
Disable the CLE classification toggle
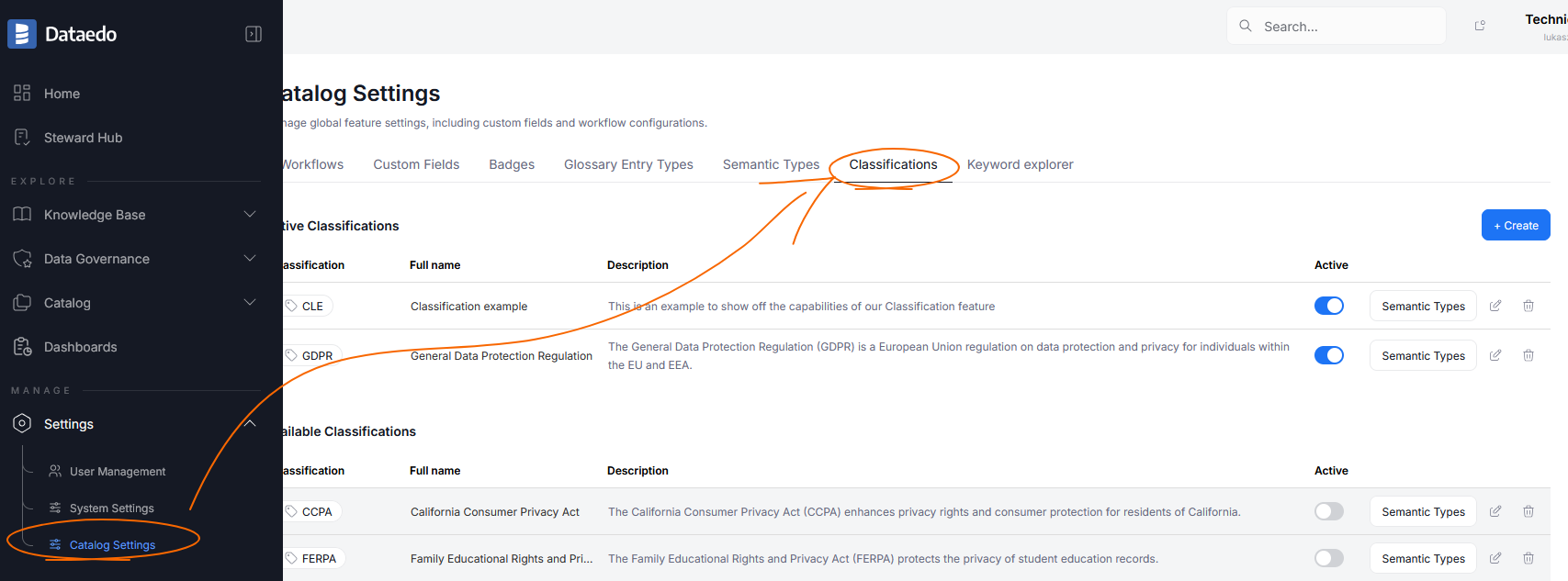(x=1328, y=306)
